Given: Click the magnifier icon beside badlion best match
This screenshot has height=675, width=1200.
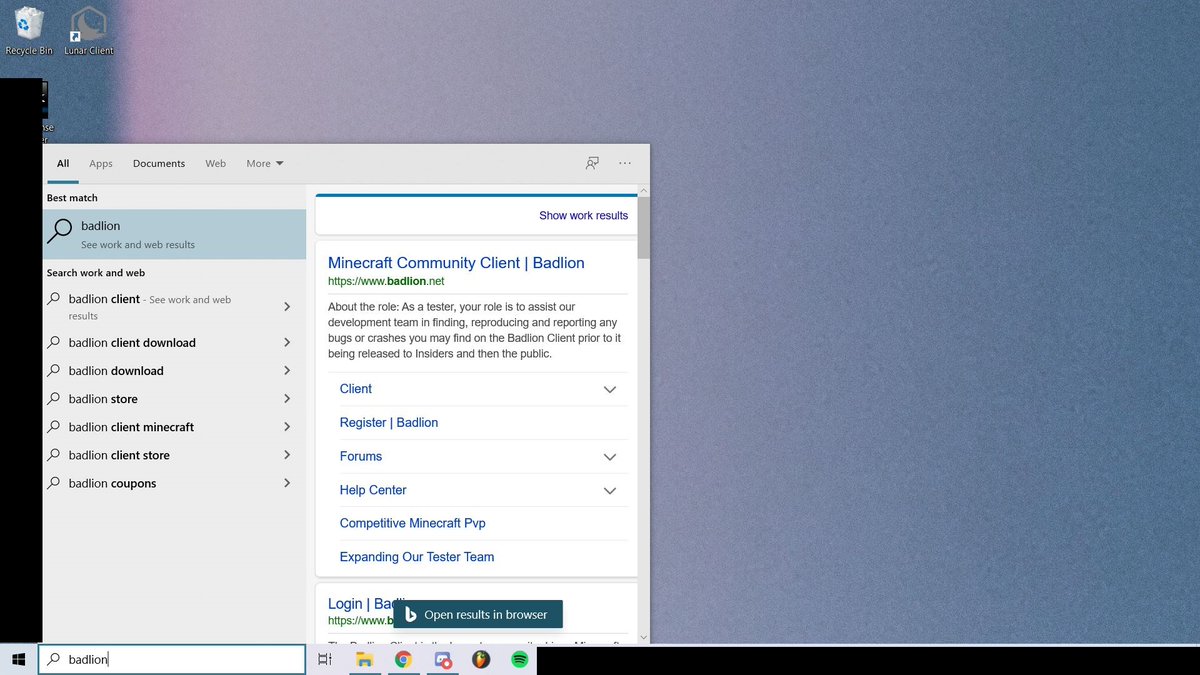Looking at the screenshot, I should (61, 234).
